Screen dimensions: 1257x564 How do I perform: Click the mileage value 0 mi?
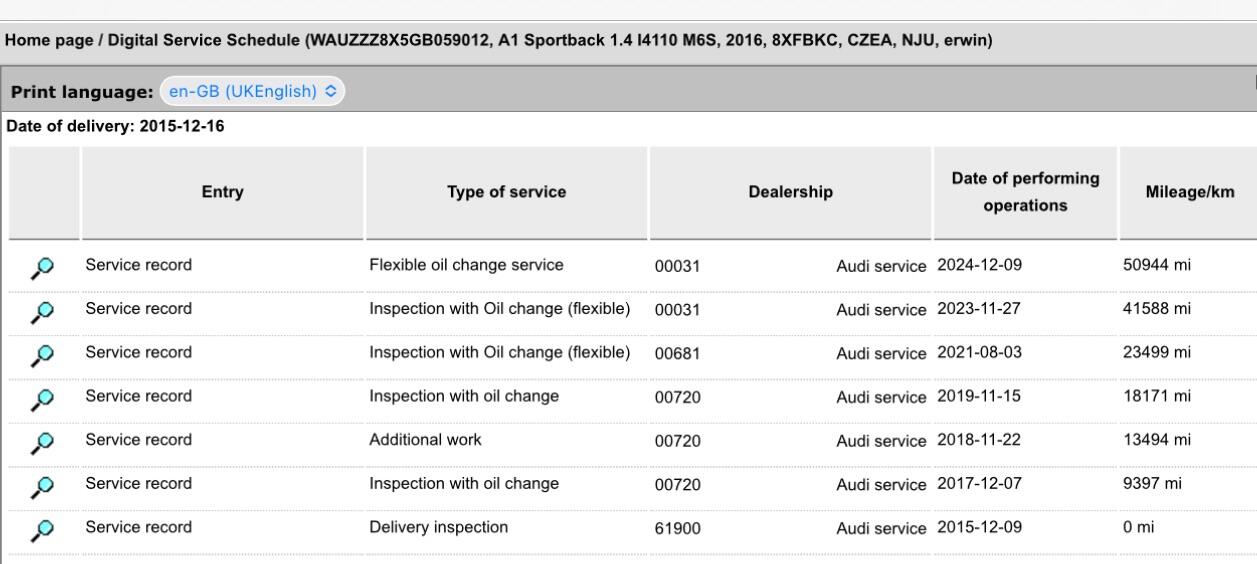(x=1138, y=527)
